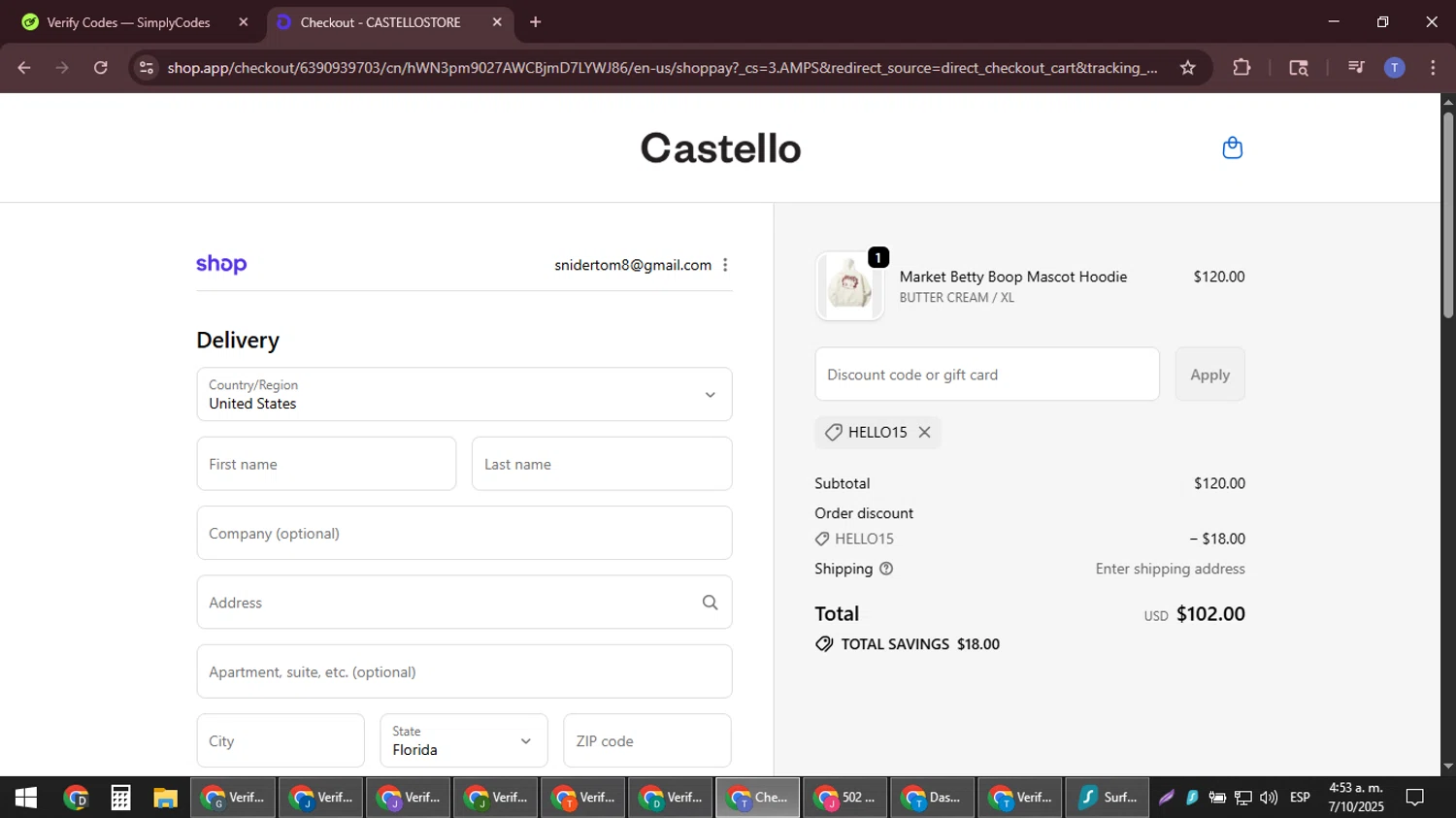Reload the checkout page
This screenshot has width=1456, height=818.
point(100,68)
